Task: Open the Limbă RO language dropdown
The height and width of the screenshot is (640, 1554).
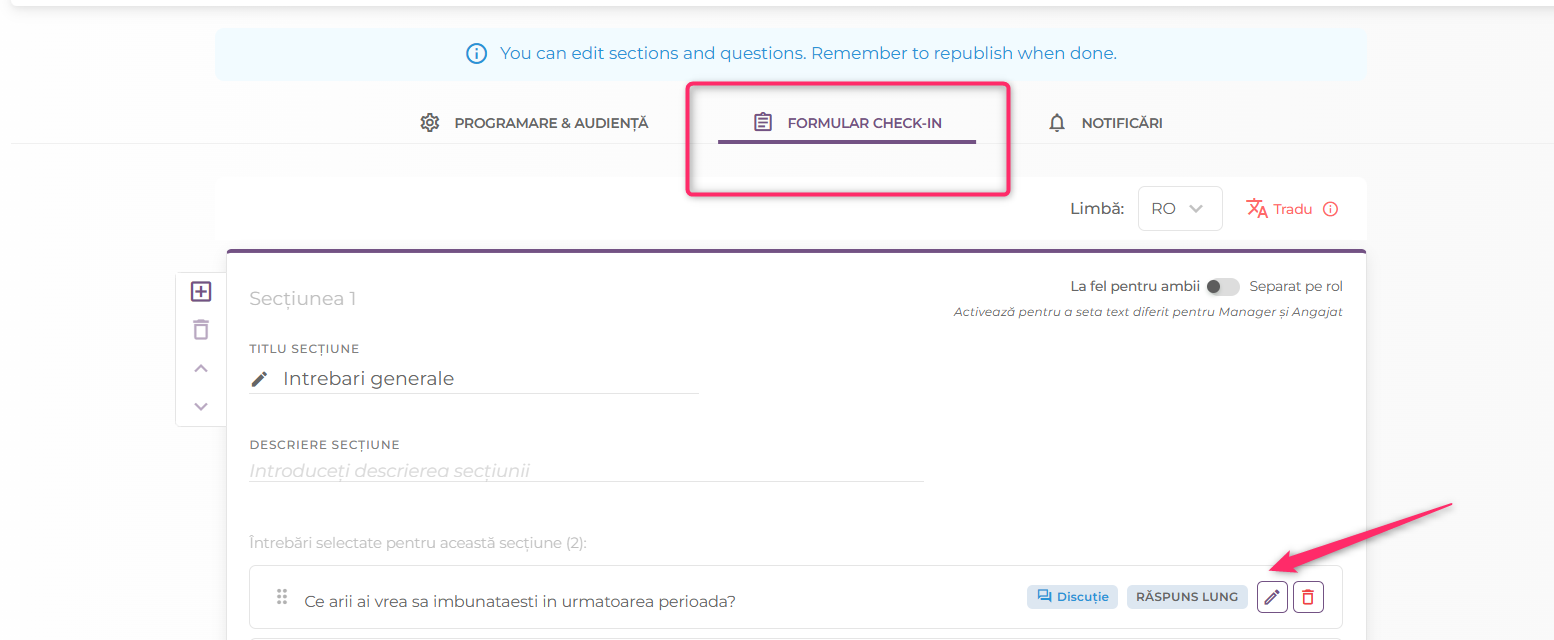Action: [x=1180, y=209]
